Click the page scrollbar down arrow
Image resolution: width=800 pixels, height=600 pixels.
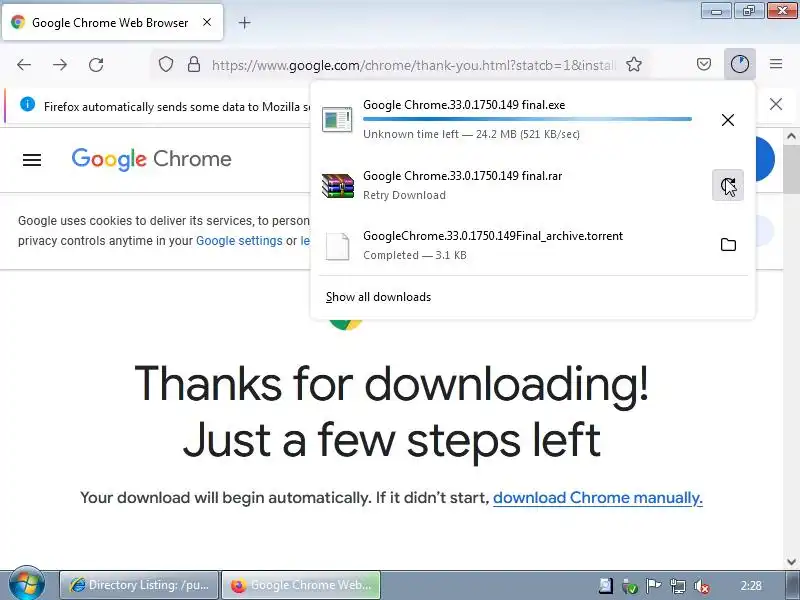(791, 562)
